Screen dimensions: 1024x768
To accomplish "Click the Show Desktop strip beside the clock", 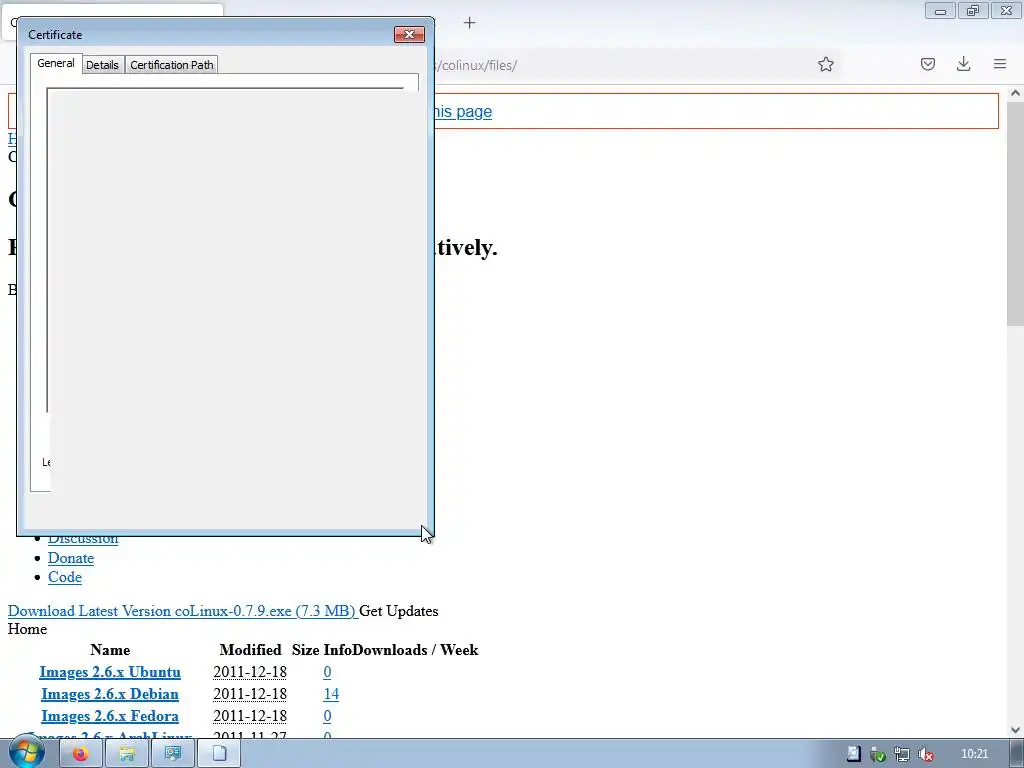I will [1017, 754].
